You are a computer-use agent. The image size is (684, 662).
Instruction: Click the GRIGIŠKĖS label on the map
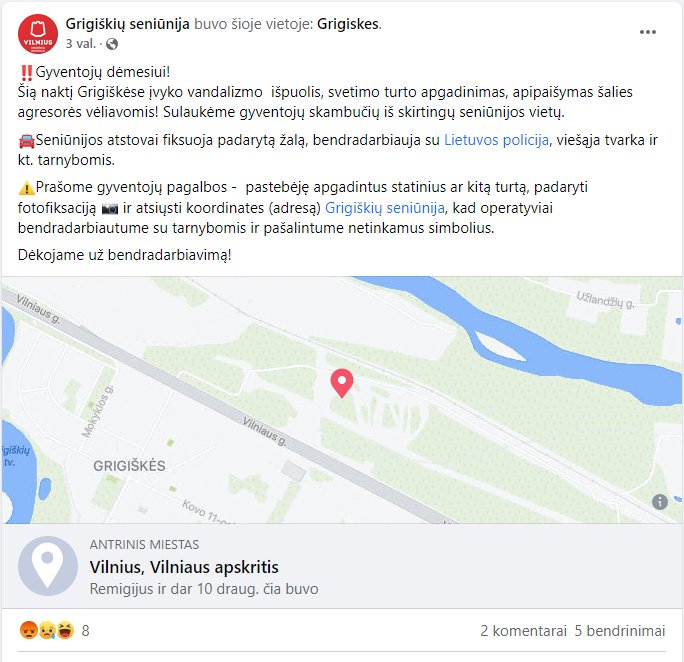[x=130, y=466]
